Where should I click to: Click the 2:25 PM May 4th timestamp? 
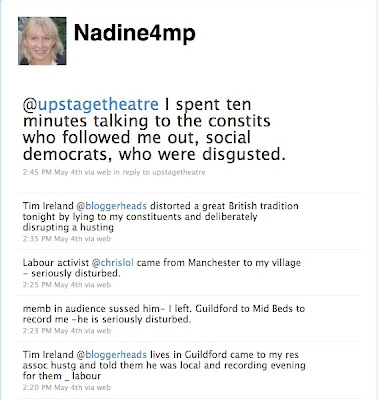click(50, 285)
